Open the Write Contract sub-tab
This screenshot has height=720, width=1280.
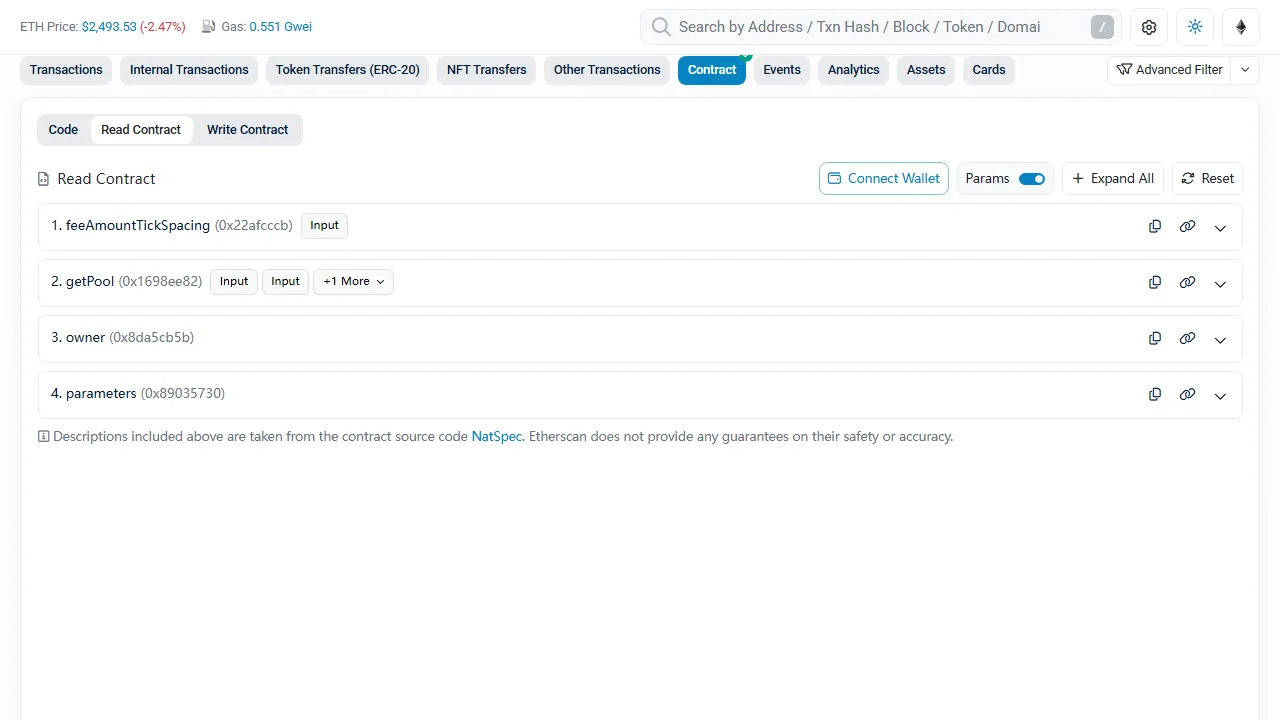point(247,130)
